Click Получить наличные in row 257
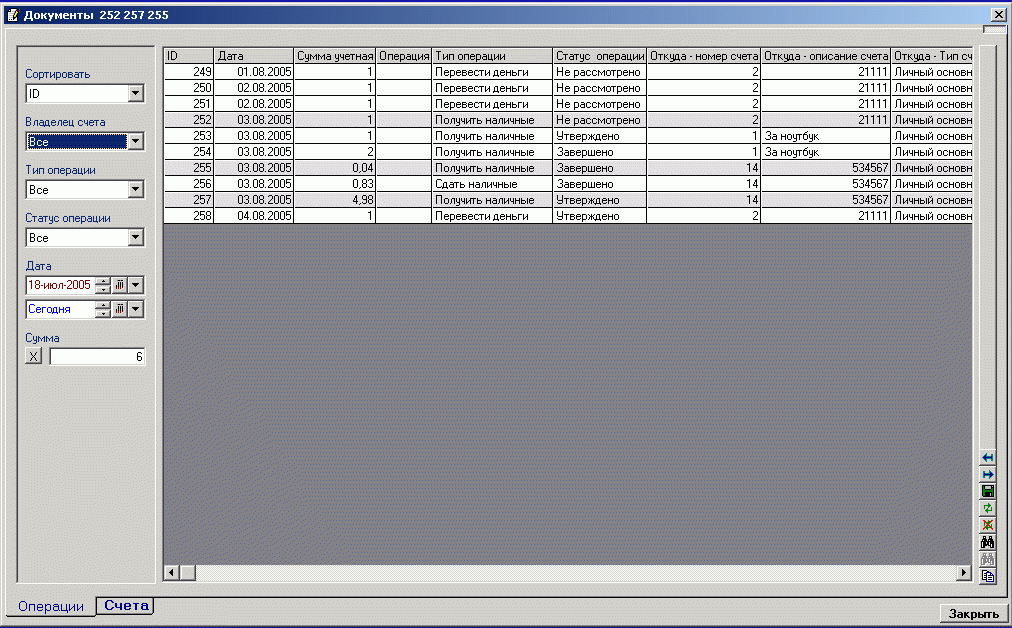The width and height of the screenshot is (1012, 628). [492, 200]
